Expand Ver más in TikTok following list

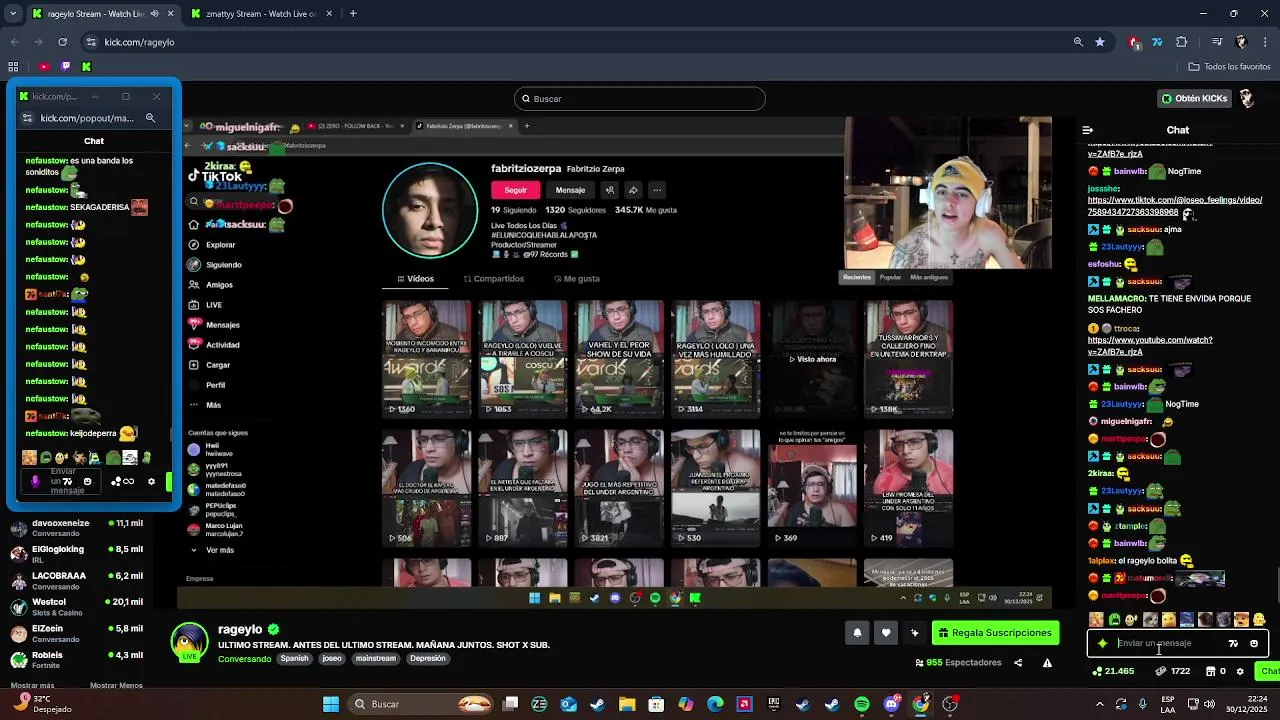coord(213,550)
